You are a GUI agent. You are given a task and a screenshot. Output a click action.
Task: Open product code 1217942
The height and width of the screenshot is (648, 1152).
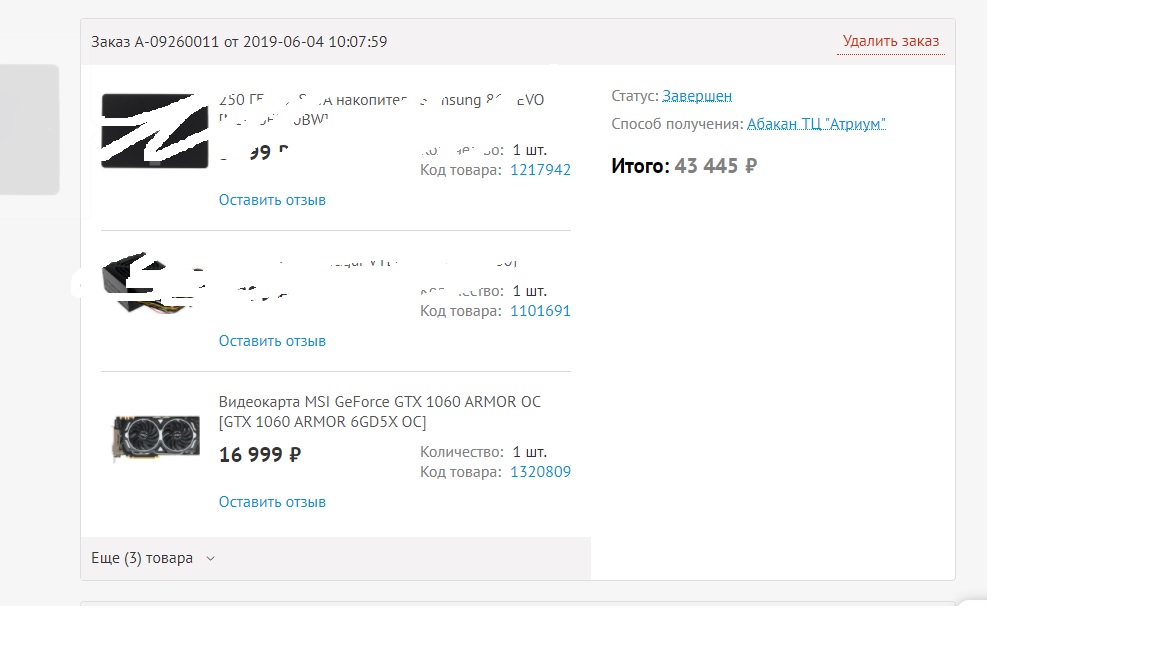540,170
